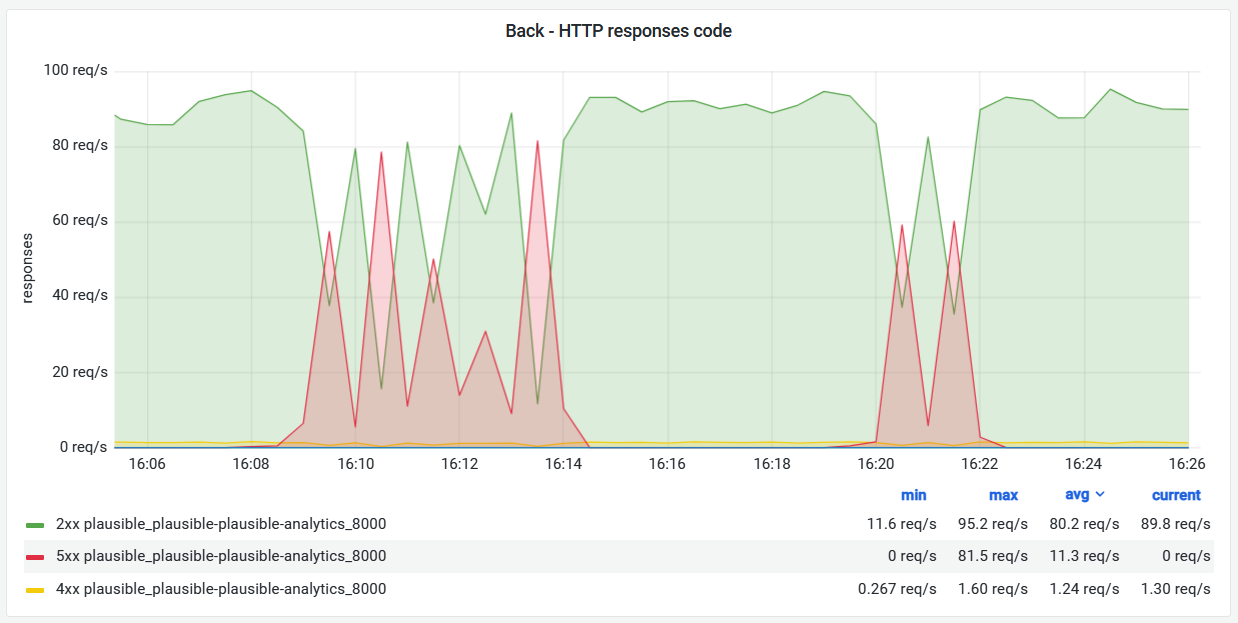The image size is (1238, 623).
Task: Select the 4xx avg value 1.24 req/s
Action: click(x=1084, y=589)
